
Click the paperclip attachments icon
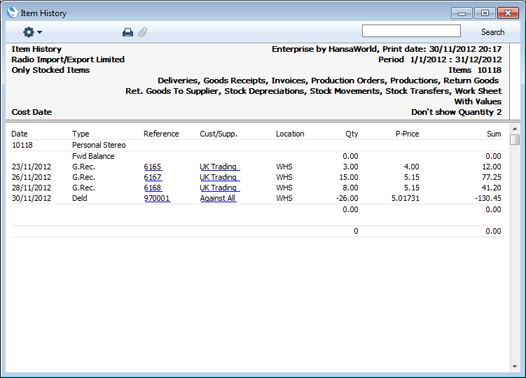[143, 32]
